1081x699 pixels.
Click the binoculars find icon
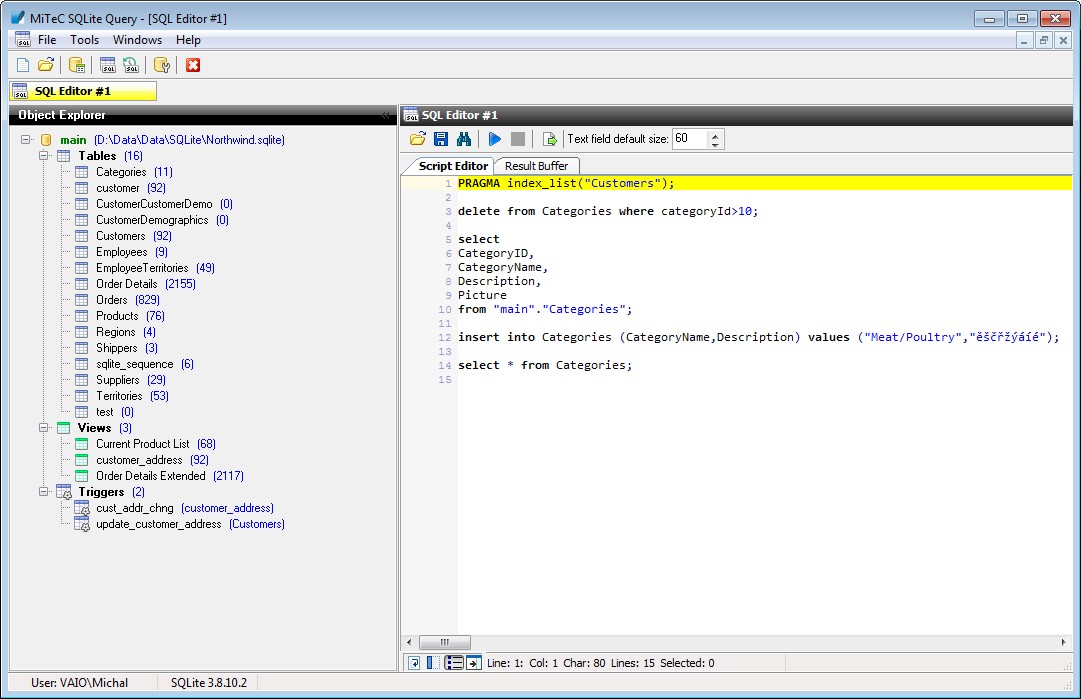464,139
